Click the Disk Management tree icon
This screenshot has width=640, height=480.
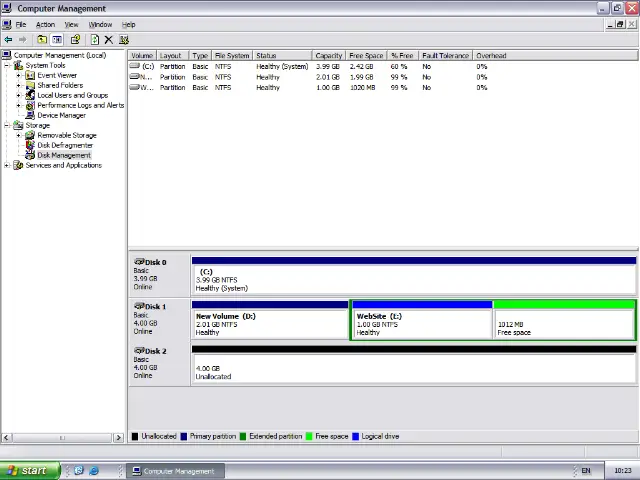(x=30, y=155)
